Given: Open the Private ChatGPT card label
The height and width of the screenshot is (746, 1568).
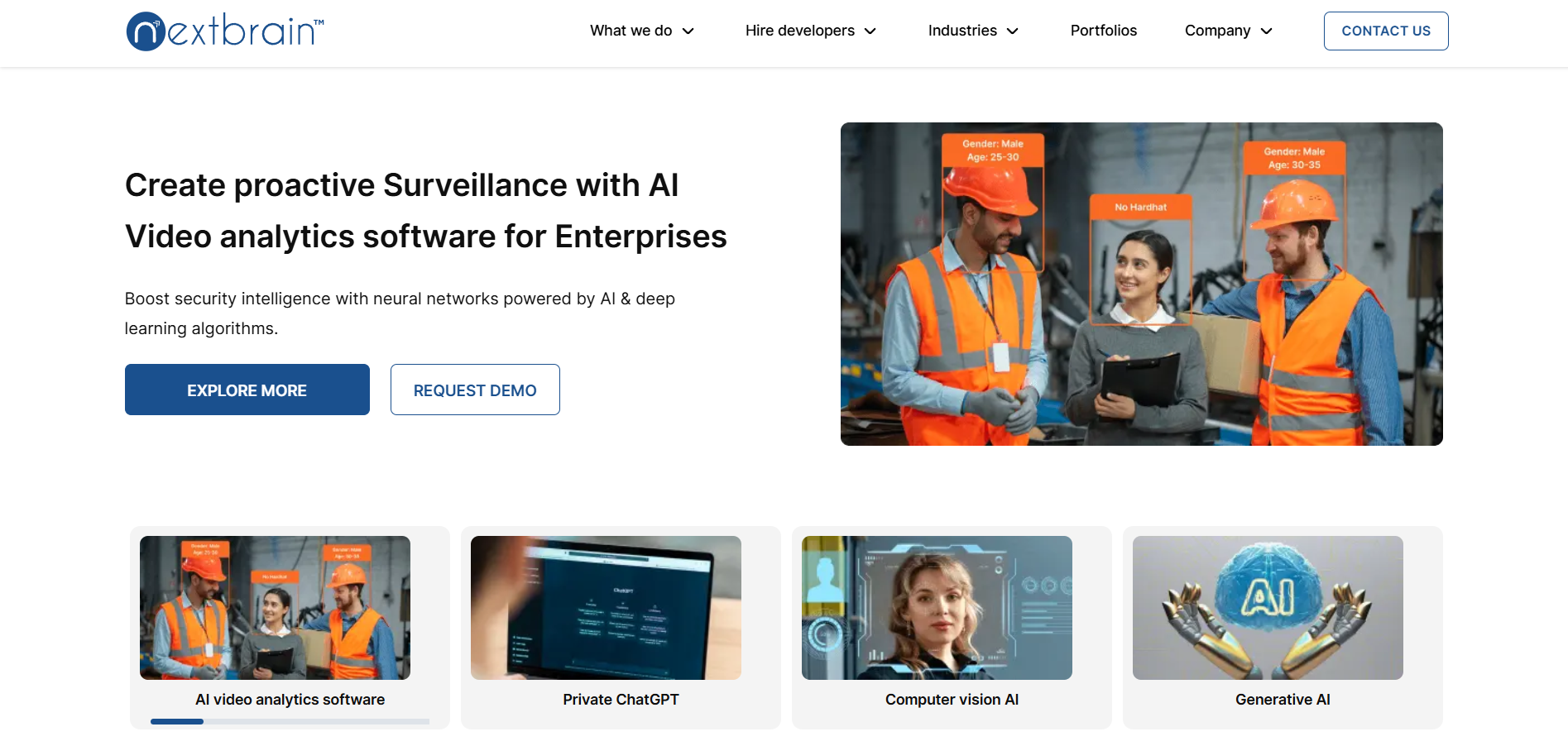Looking at the screenshot, I should 621,700.
